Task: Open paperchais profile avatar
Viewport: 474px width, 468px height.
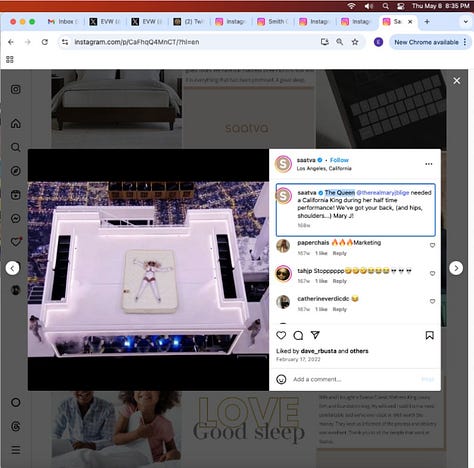Action: point(283,246)
